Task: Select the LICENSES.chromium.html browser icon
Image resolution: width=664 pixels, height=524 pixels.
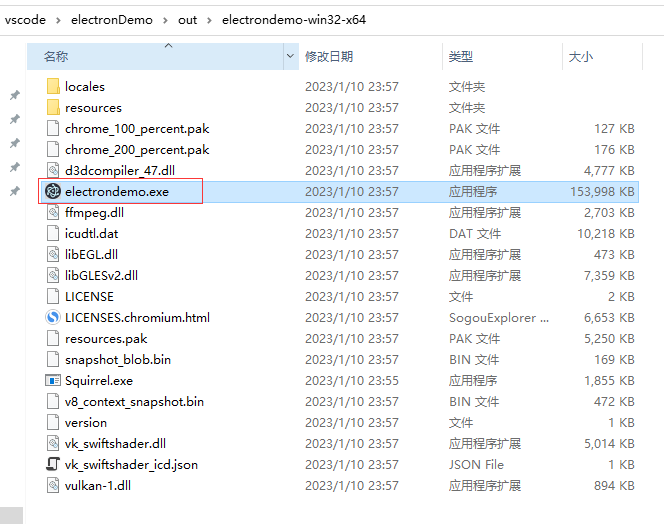Action: [54, 317]
